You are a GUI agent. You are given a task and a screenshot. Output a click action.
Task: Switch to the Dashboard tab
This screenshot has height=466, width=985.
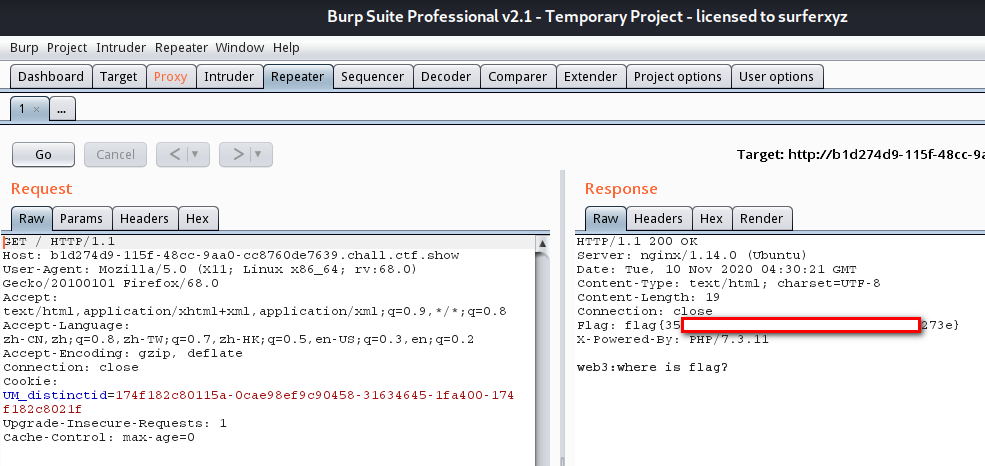[51, 77]
